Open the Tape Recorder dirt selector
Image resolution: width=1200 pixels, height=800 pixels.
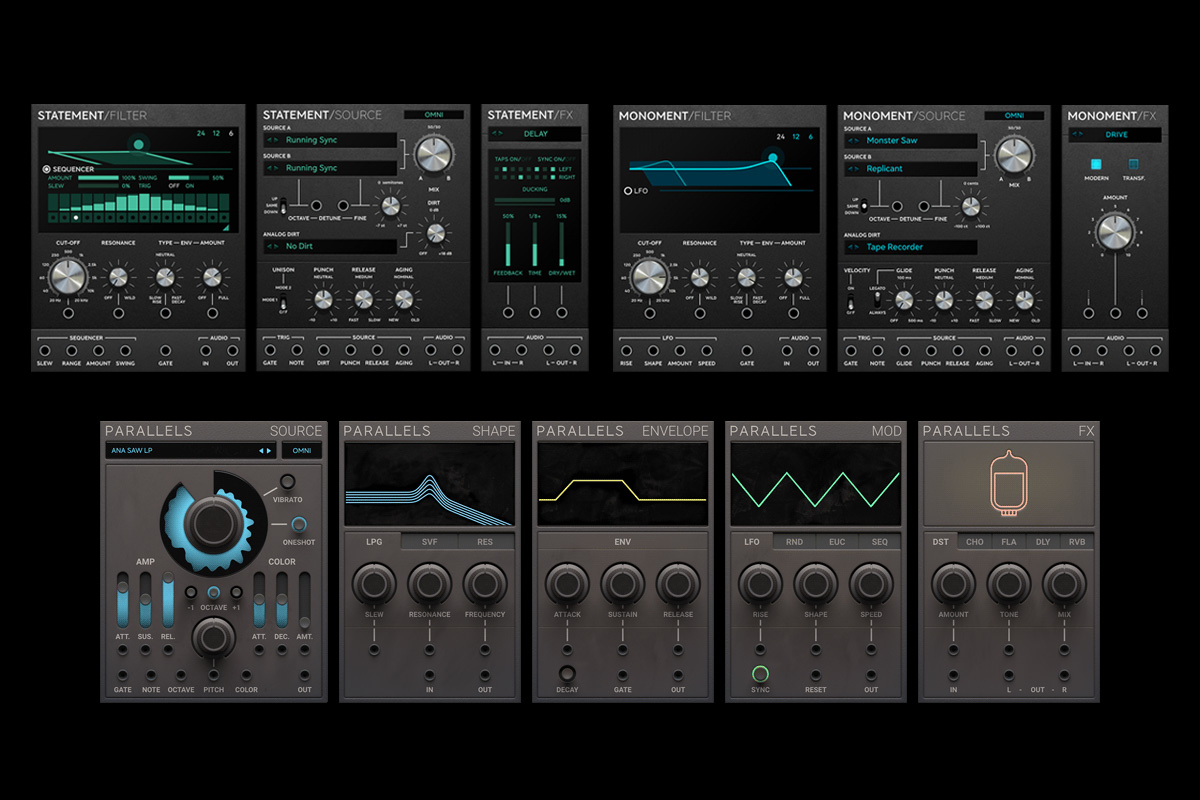(x=909, y=247)
